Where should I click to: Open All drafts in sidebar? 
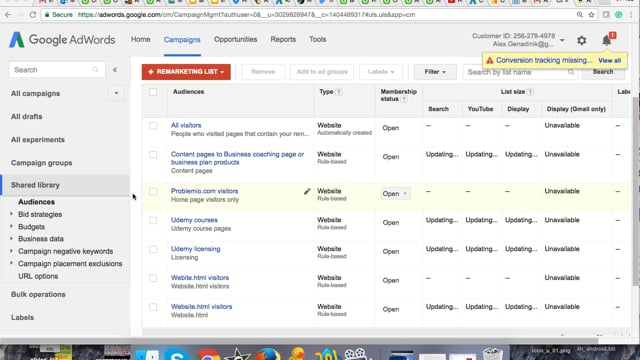point(27,117)
